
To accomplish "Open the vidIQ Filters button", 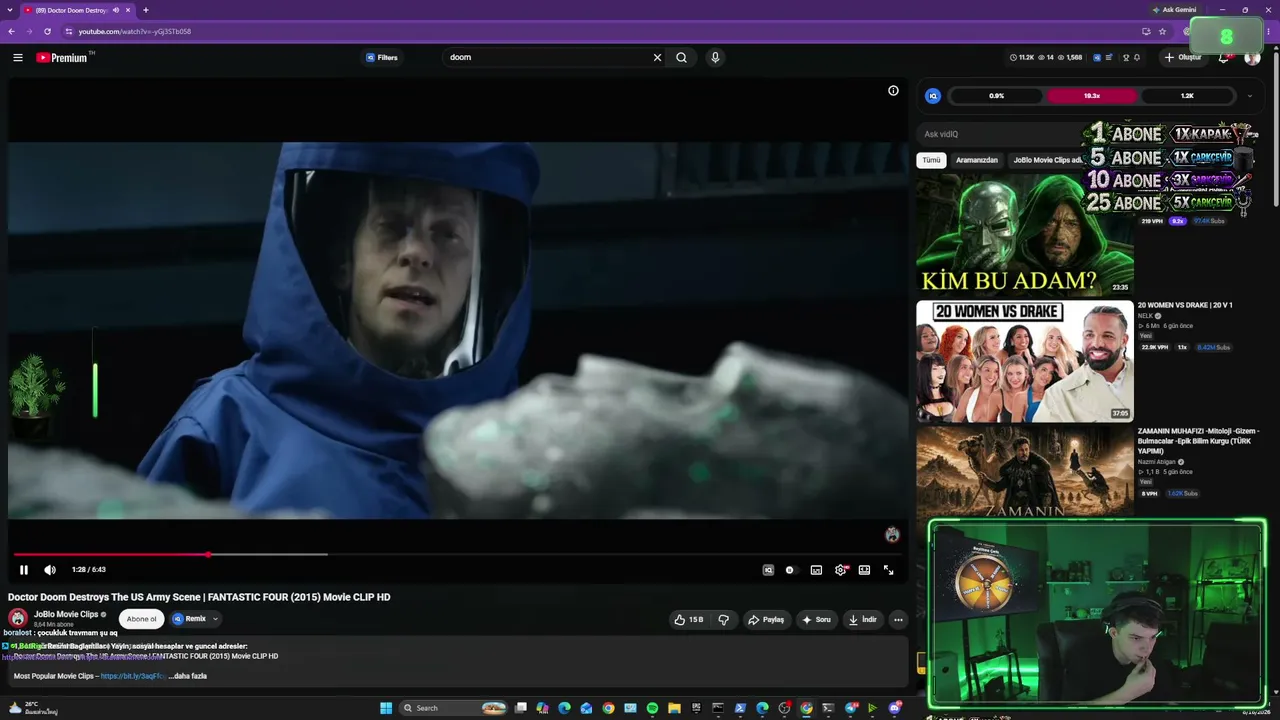I will (x=381, y=58).
